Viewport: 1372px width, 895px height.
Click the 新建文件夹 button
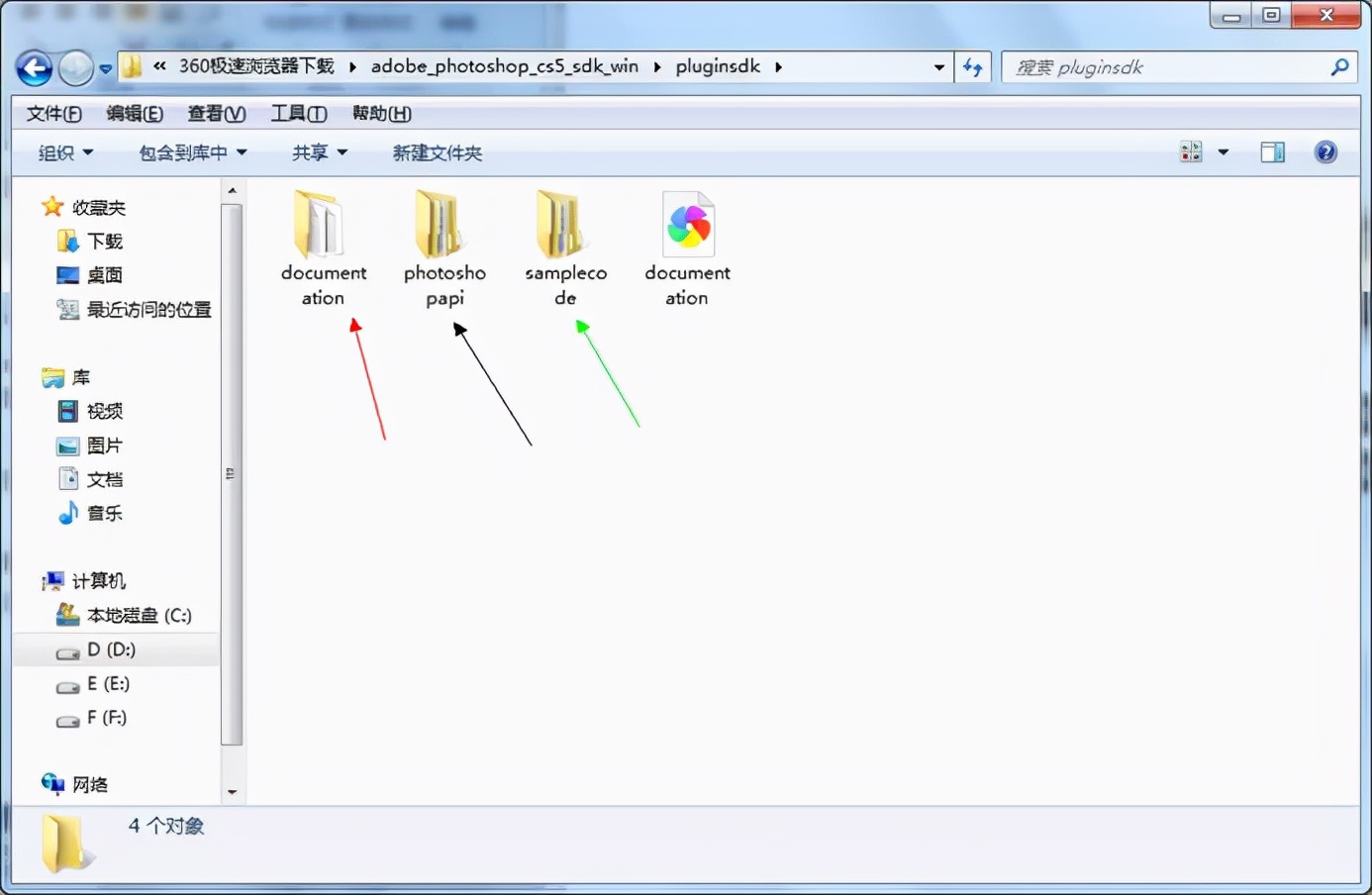click(438, 152)
